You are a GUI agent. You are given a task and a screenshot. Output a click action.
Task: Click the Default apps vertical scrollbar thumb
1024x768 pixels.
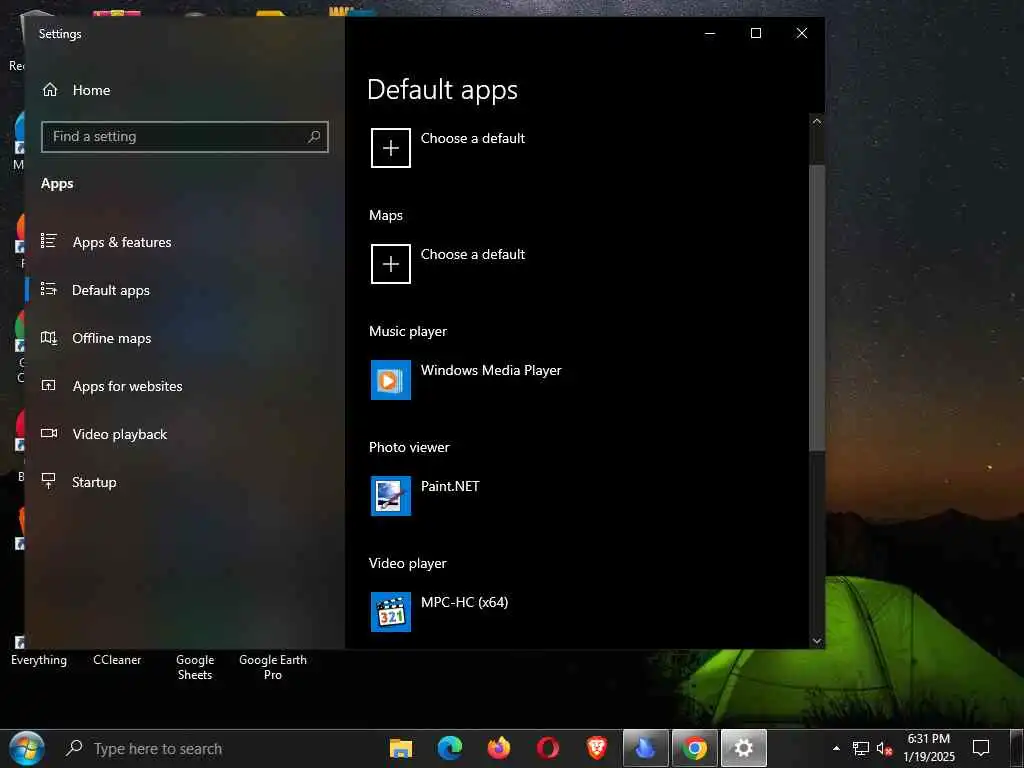(x=816, y=307)
